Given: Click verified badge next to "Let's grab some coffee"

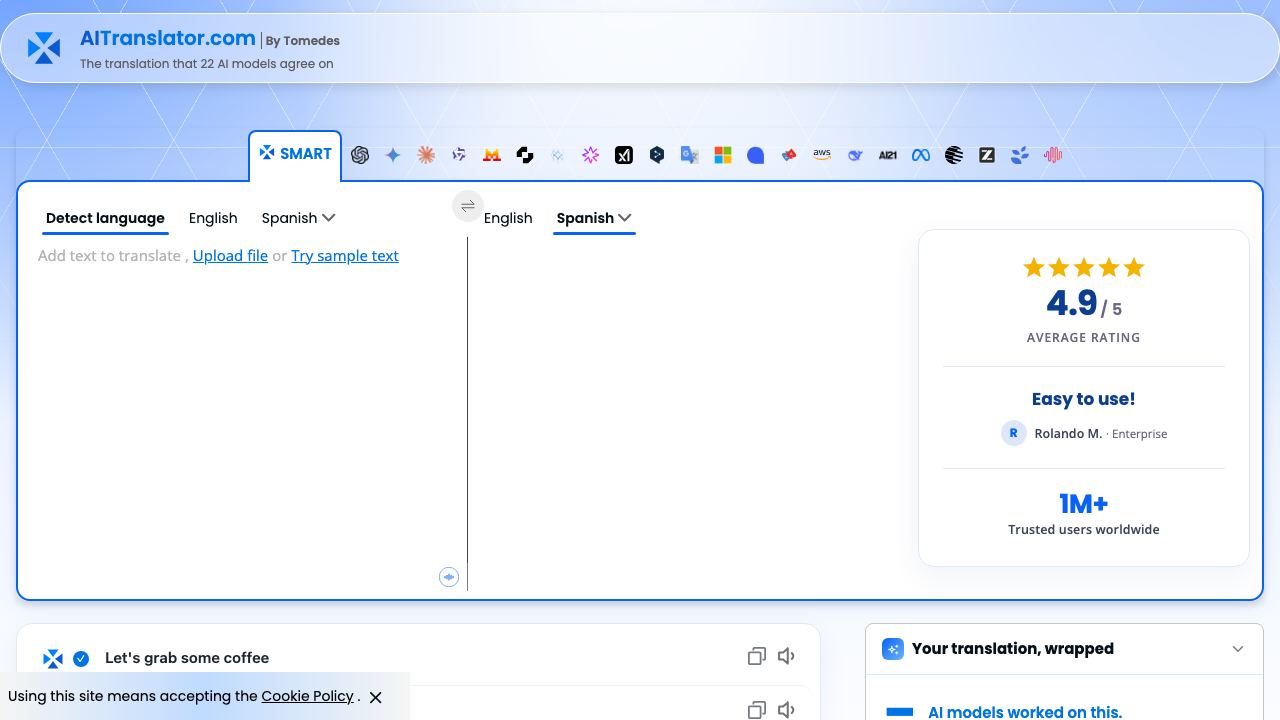Looking at the screenshot, I should (81, 658).
